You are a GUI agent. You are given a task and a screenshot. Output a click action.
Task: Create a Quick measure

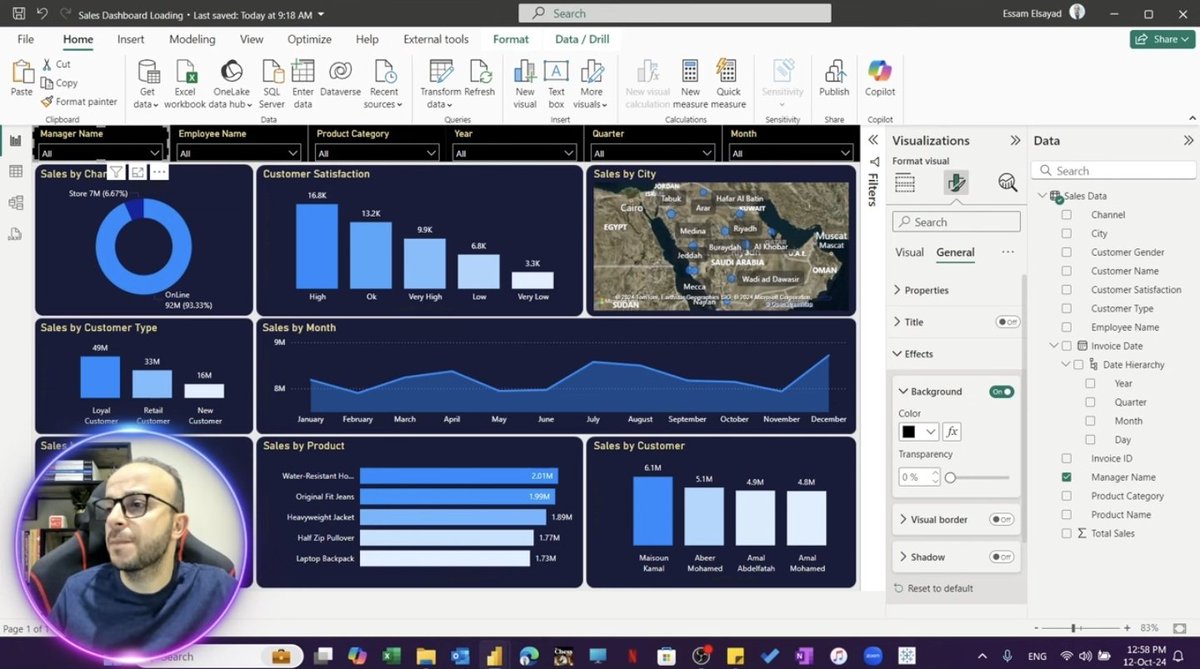(x=728, y=84)
